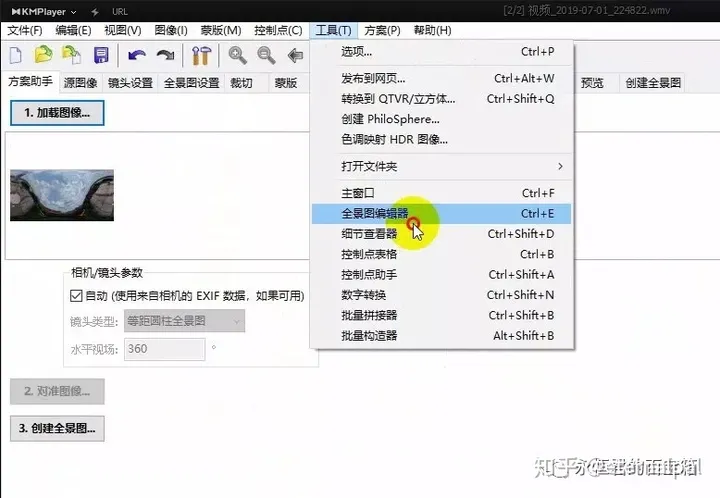Screen dimensions: 720x498
Task: Click the left arrow toolbar icon
Action: 295,56
